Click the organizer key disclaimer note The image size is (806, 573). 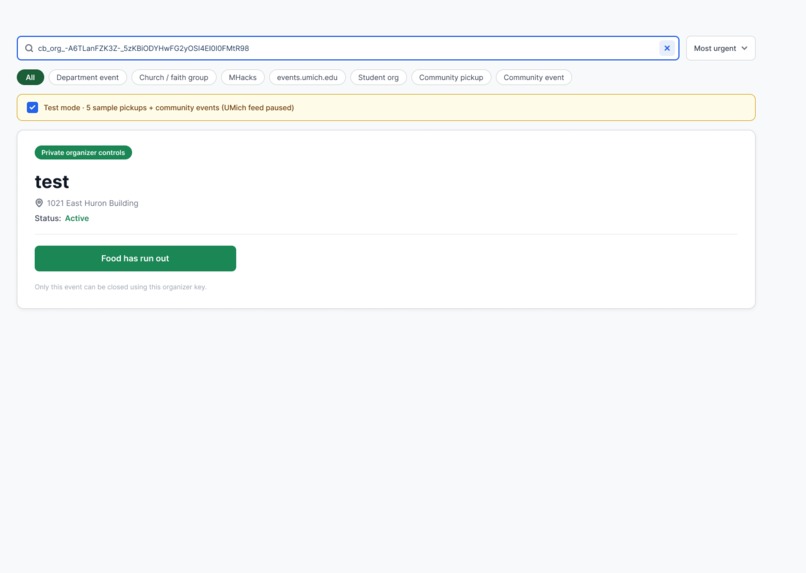click(x=120, y=287)
